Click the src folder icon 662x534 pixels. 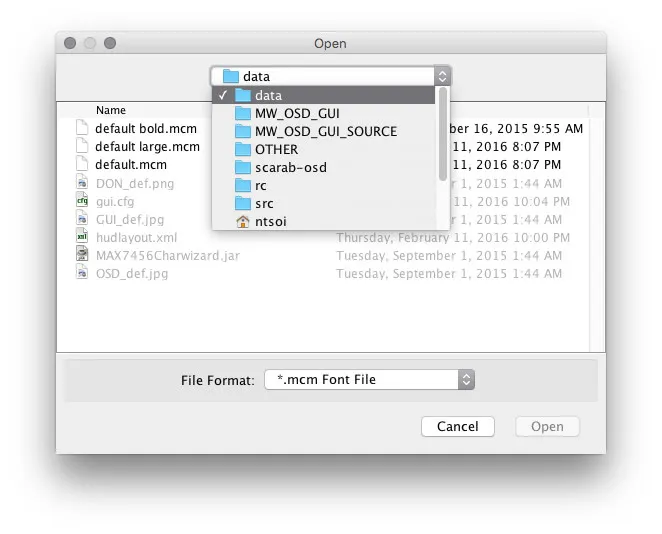(243, 203)
